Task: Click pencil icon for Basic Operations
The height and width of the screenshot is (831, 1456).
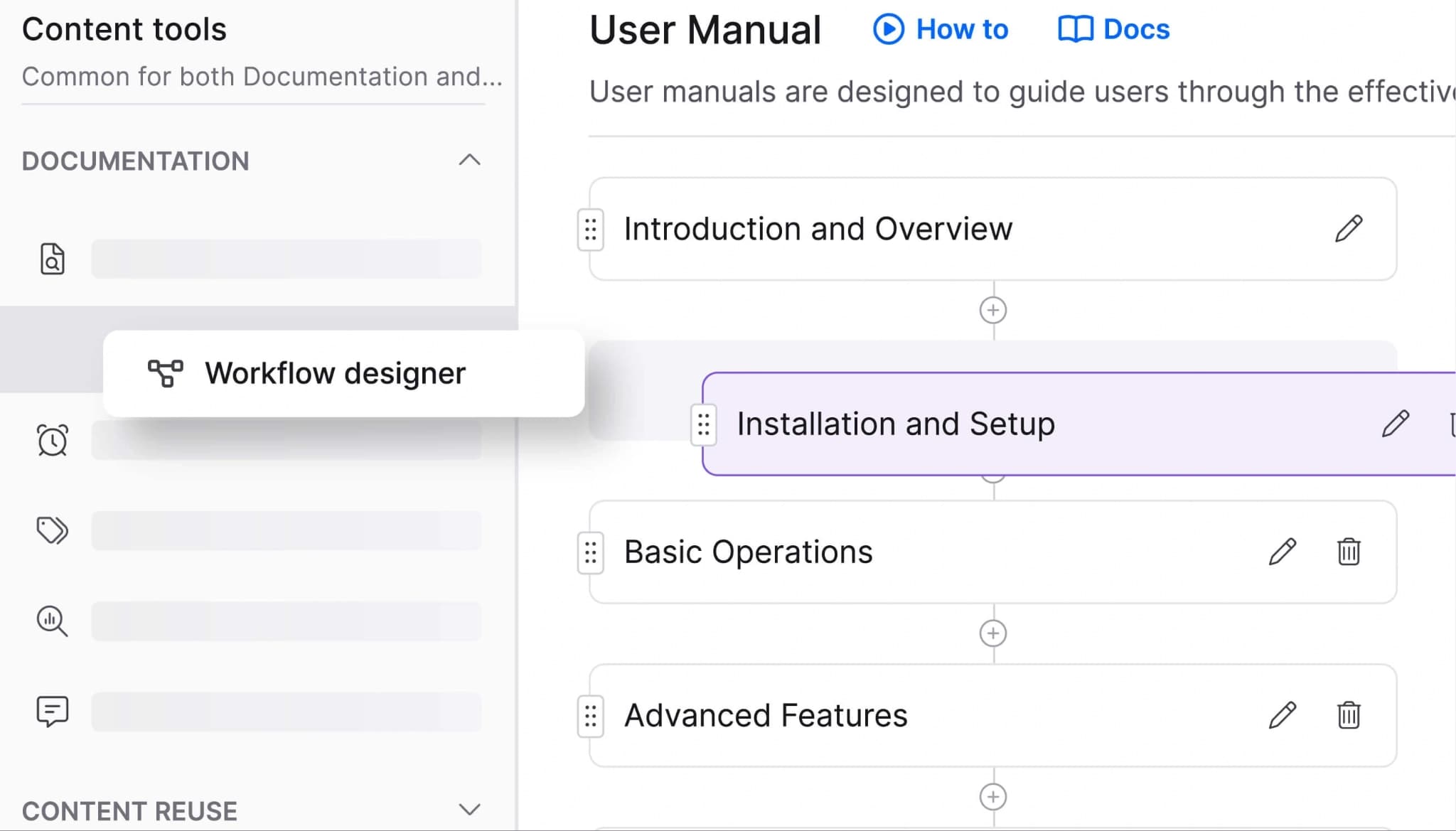Action: pos(1283,552)
